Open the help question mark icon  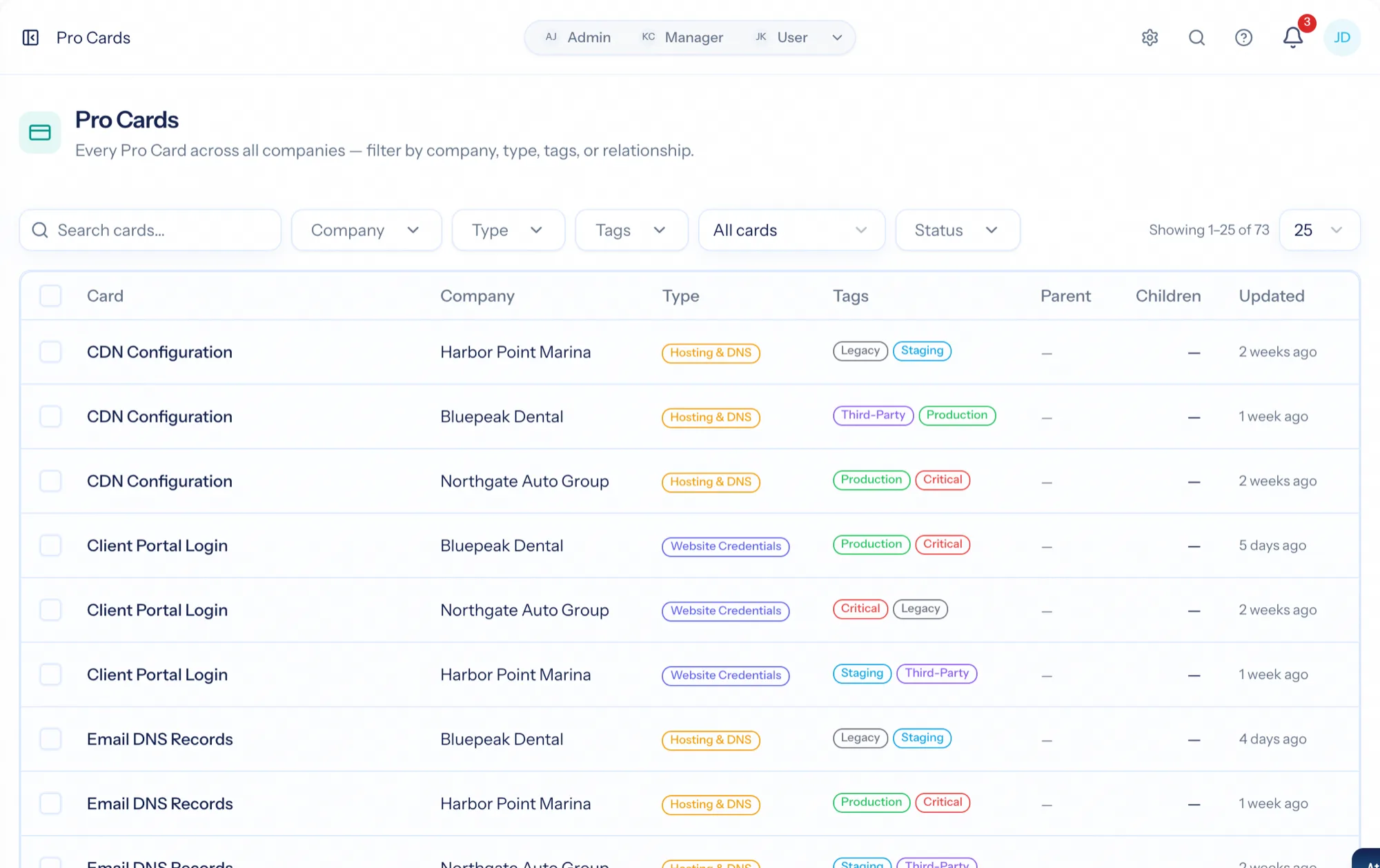pyautogui.click(x=1243, y=37)
